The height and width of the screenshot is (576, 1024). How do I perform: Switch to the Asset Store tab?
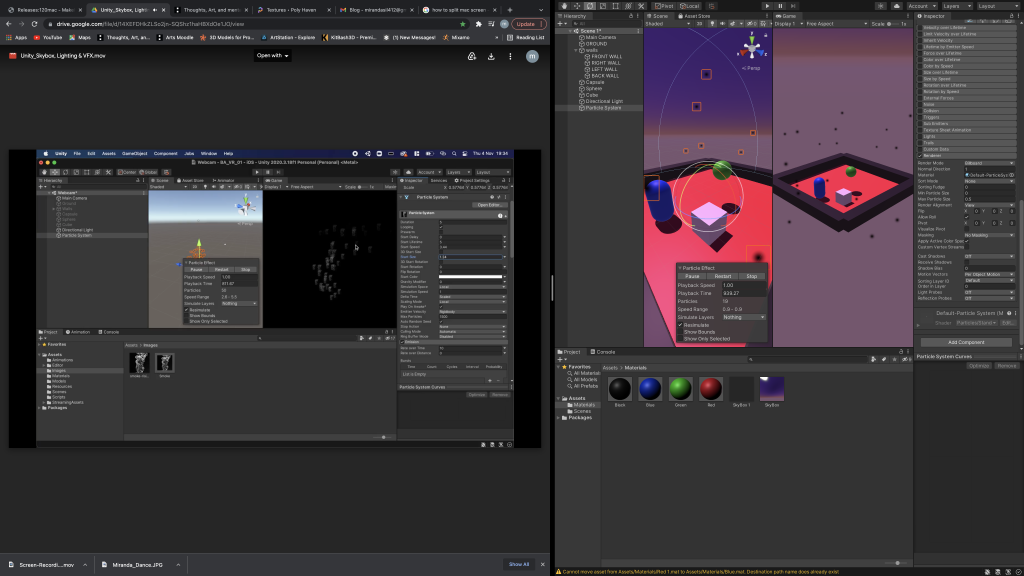(x=695, y=17)
